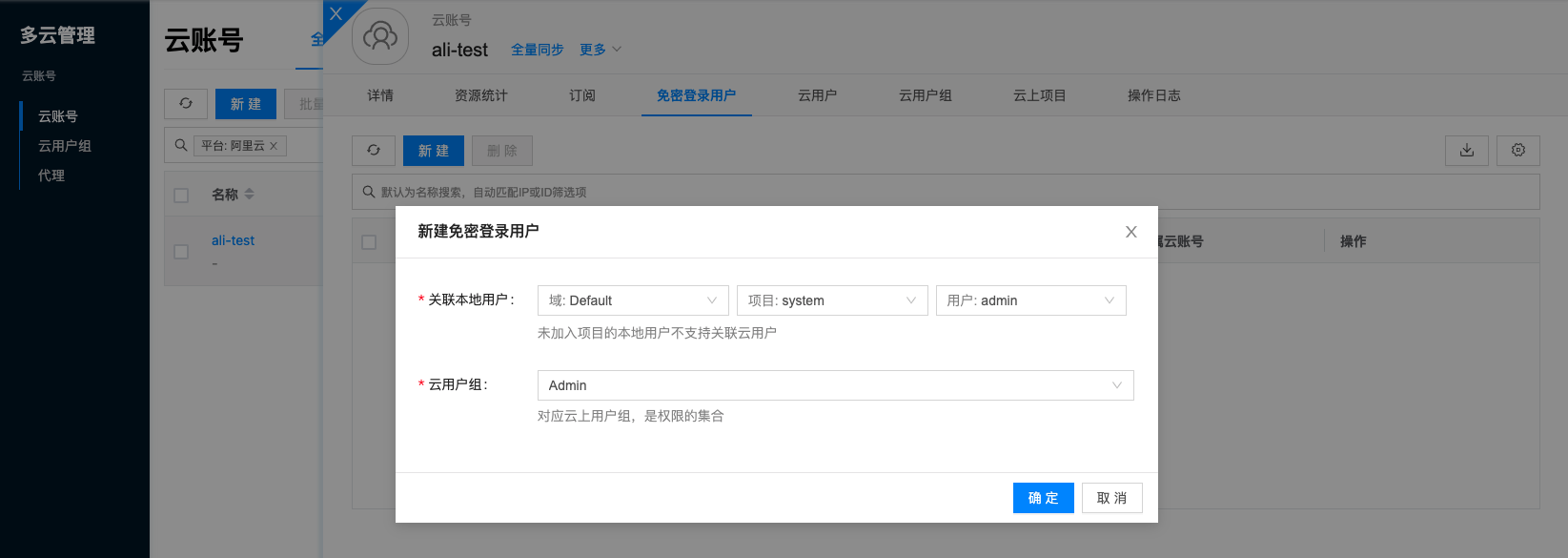The height and width of the screenshot is (558, 1568).
Task: Confirm the dialog with 确定 button
Action: [1043, 498]
